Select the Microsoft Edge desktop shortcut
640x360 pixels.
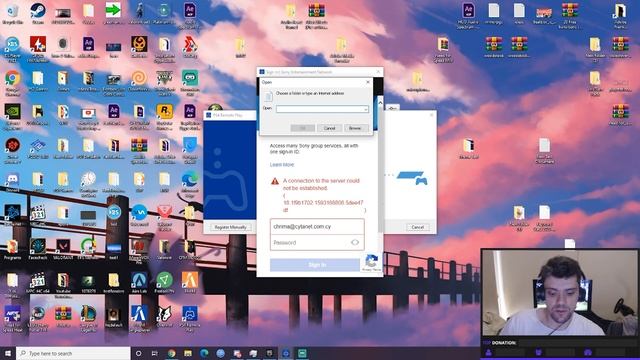pos(190,182)
